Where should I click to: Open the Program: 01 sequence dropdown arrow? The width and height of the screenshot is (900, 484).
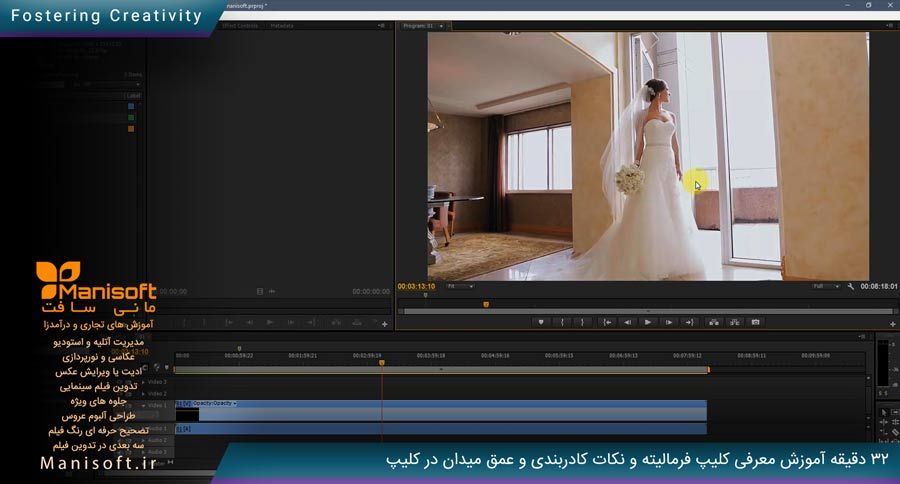441,26
